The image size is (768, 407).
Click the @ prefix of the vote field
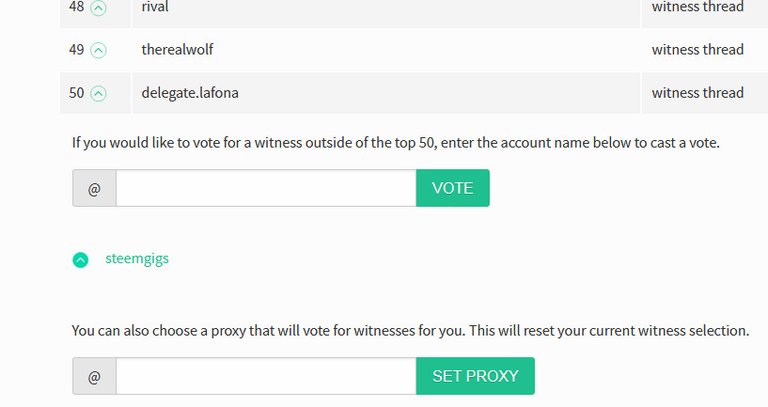click(x=94, y=188)
